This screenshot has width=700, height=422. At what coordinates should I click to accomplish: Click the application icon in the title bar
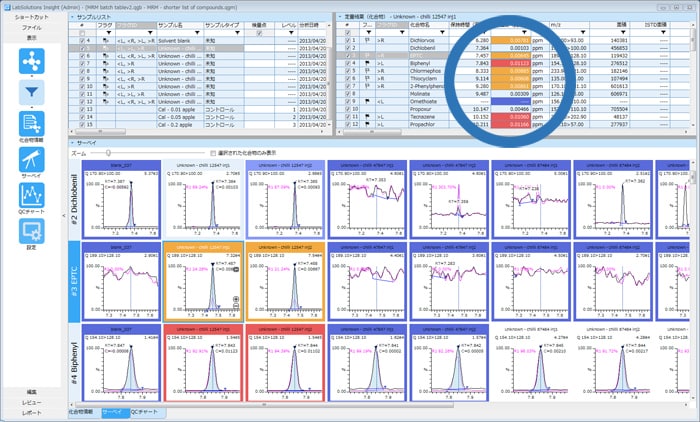tap(6, 7)
